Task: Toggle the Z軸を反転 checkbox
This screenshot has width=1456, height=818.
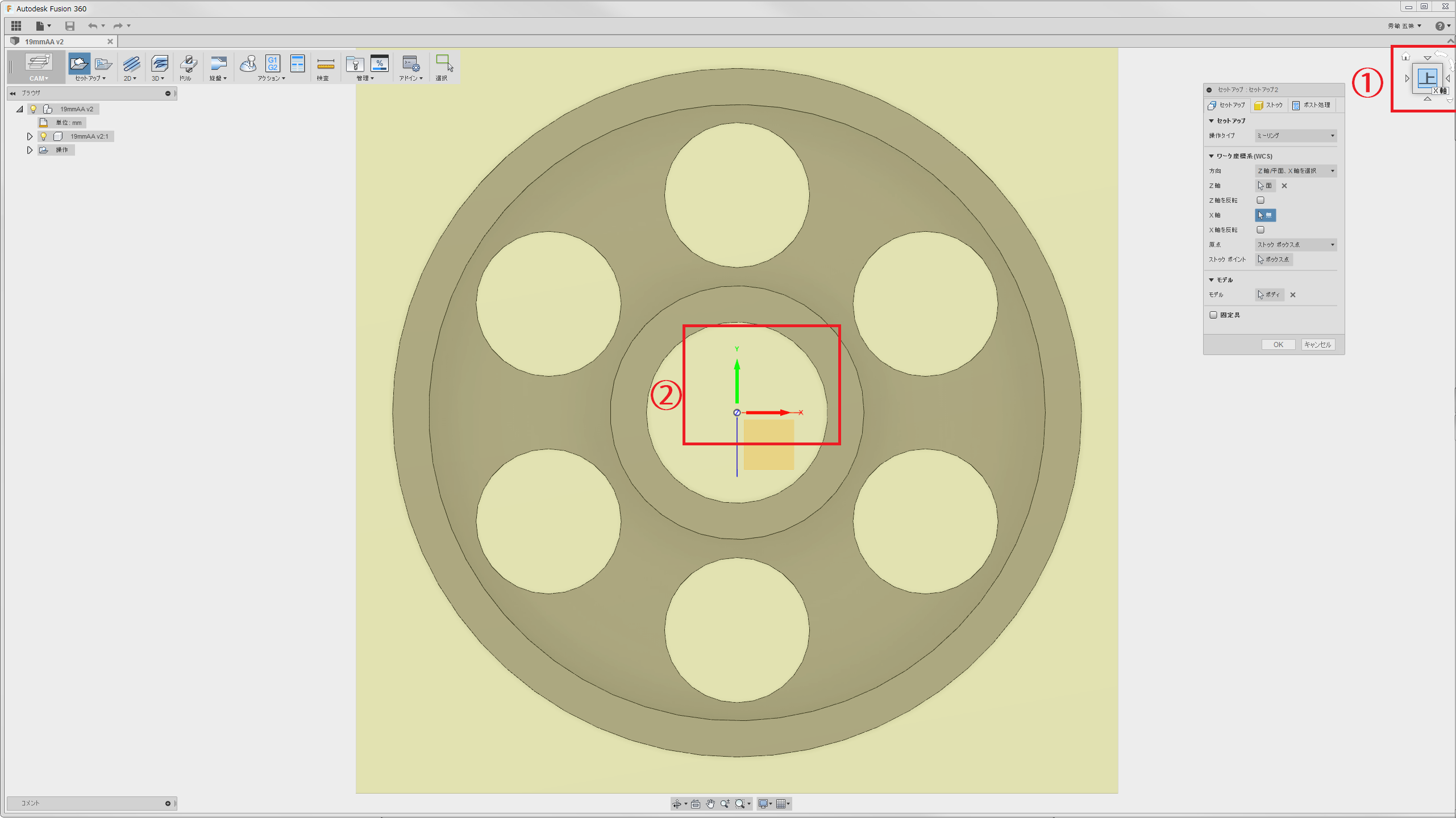Action: point(1261,201)
